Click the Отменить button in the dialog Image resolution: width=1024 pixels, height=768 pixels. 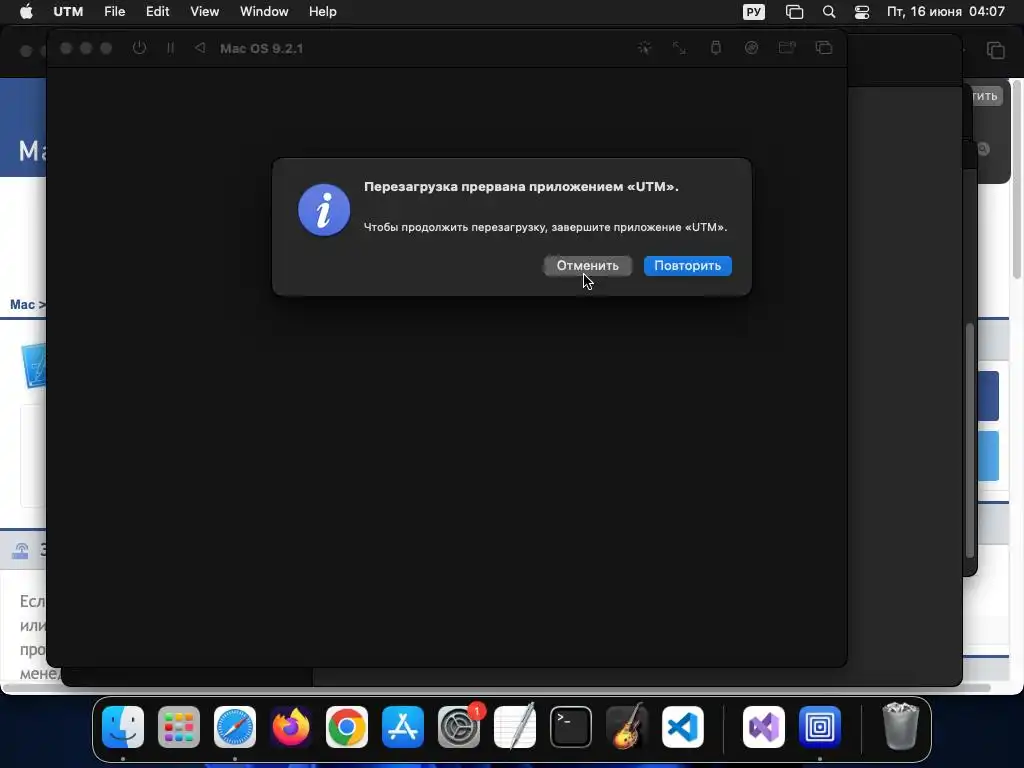[587, 266]
